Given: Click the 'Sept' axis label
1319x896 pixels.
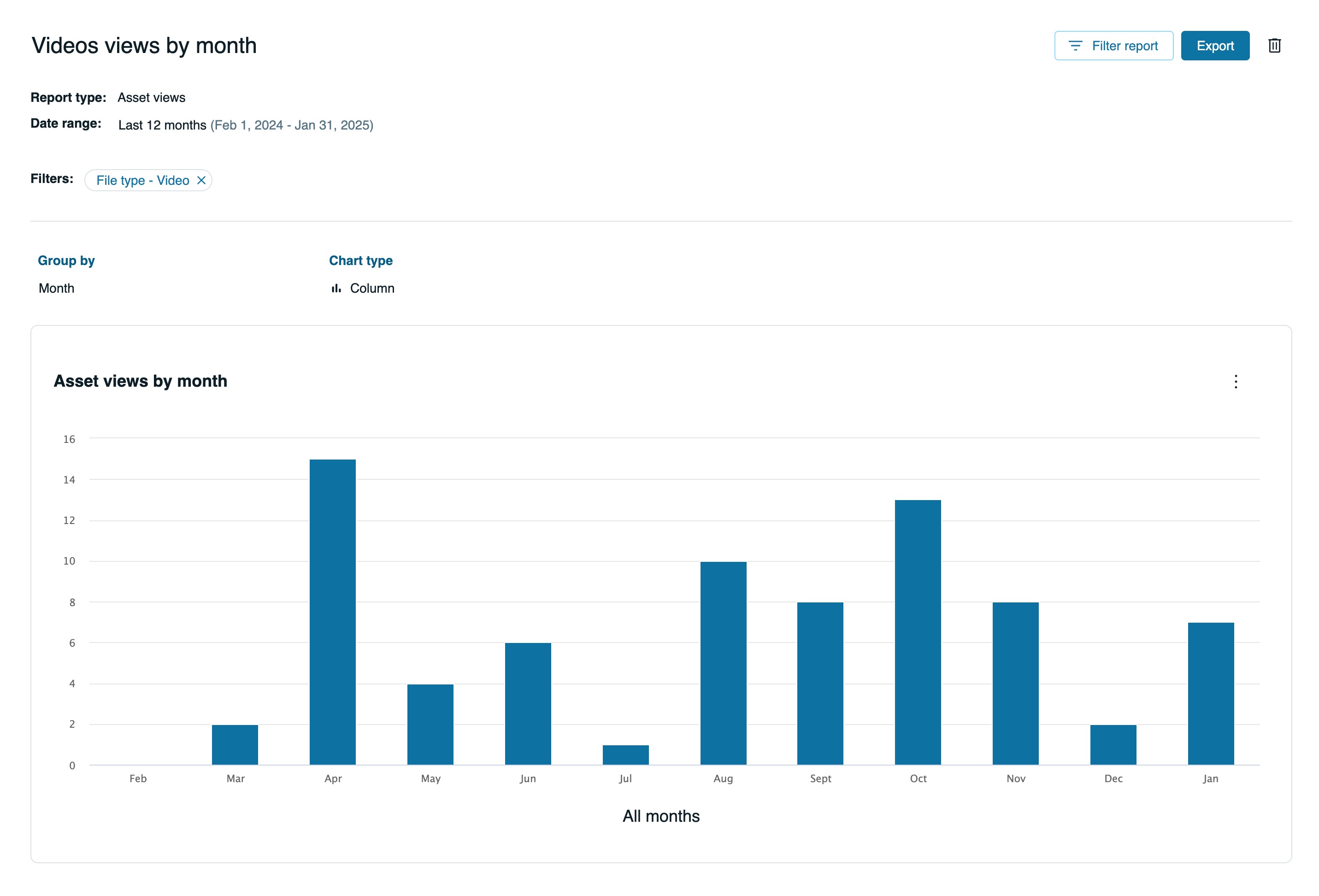Looking at the screenshot, I should pyautogui.click(x=821, y=778).
